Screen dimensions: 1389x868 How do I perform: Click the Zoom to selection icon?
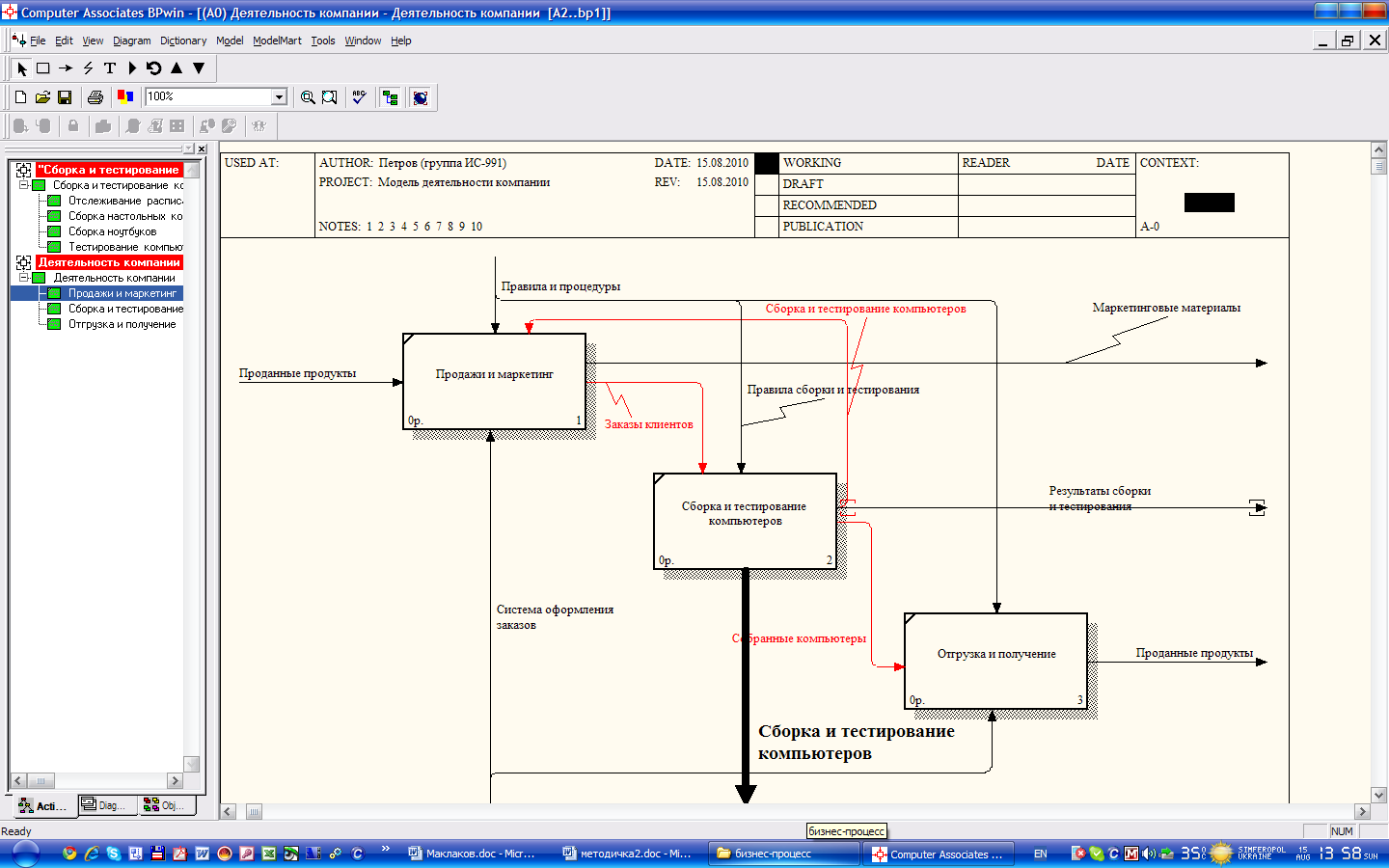pos(330,96)
